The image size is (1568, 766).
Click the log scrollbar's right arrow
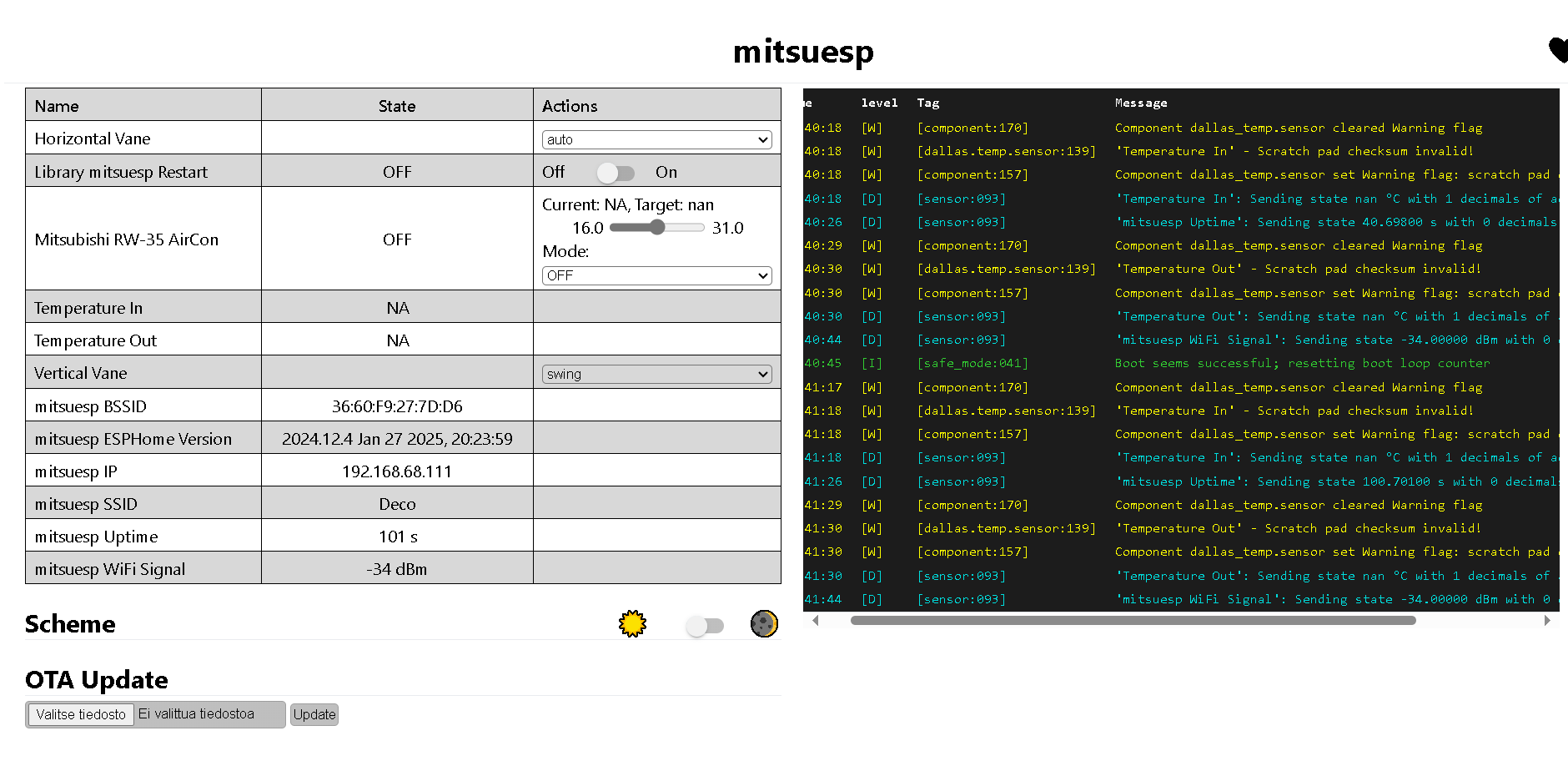(1547, 620)
